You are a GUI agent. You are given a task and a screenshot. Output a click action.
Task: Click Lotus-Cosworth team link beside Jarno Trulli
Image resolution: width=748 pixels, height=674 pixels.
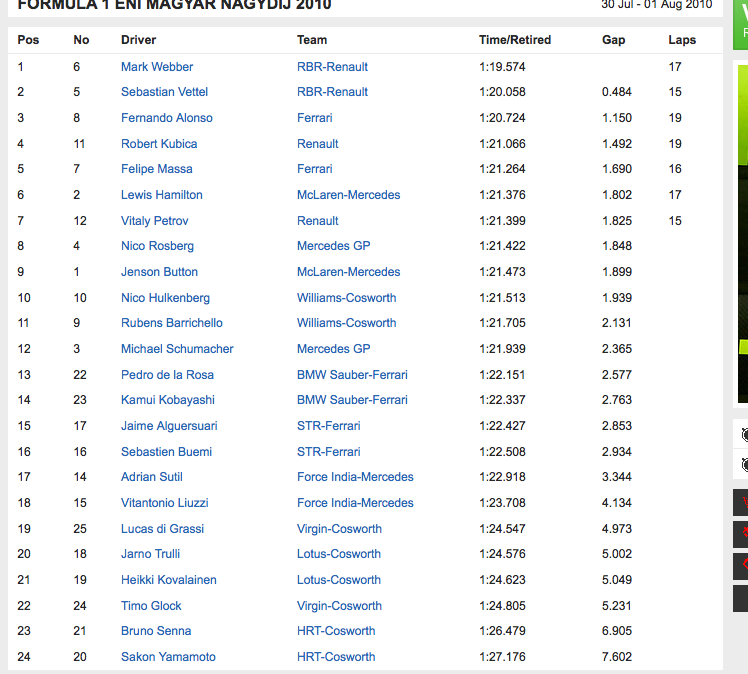(338, 554)
